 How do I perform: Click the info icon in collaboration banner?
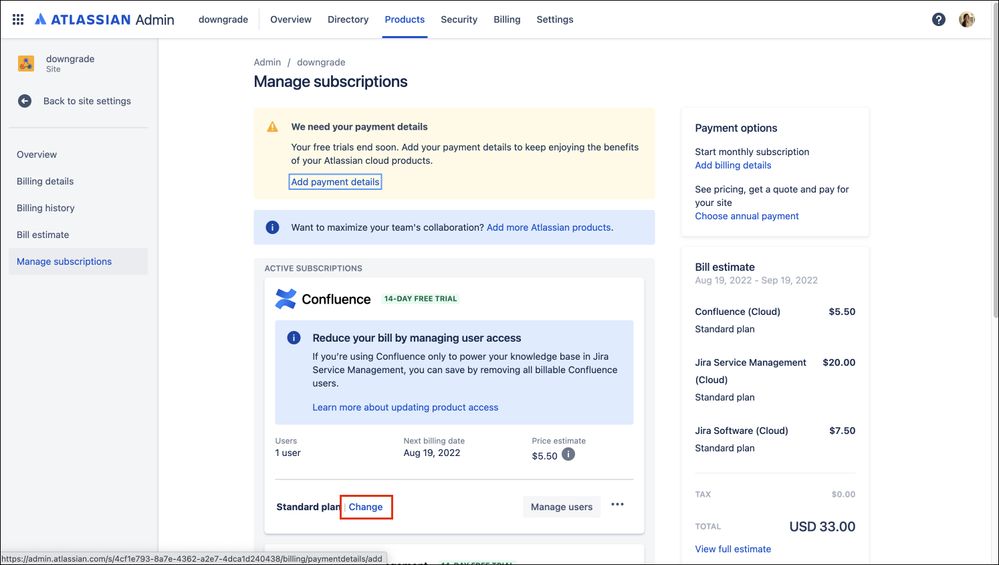coord(272,227)
